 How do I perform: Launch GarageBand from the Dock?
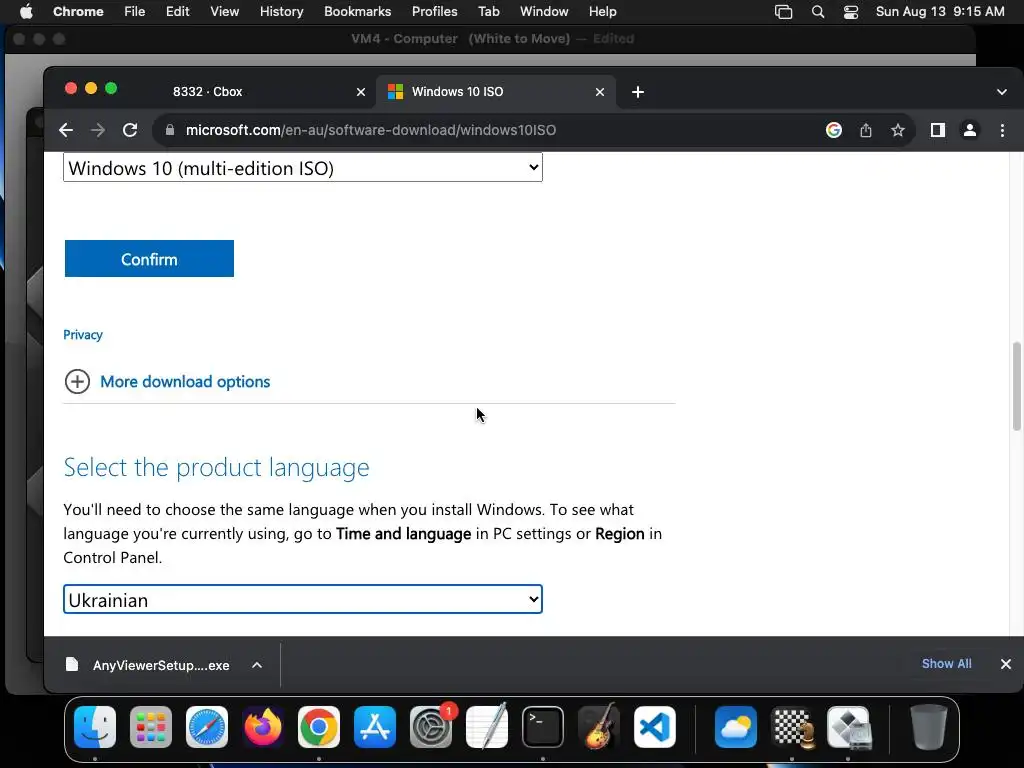pos(599,726)
